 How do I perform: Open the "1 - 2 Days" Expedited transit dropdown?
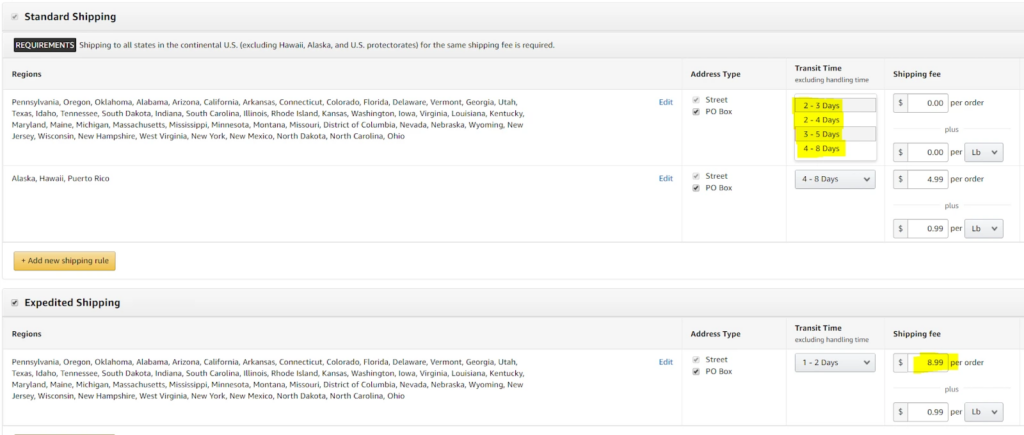tap(835, 362)
